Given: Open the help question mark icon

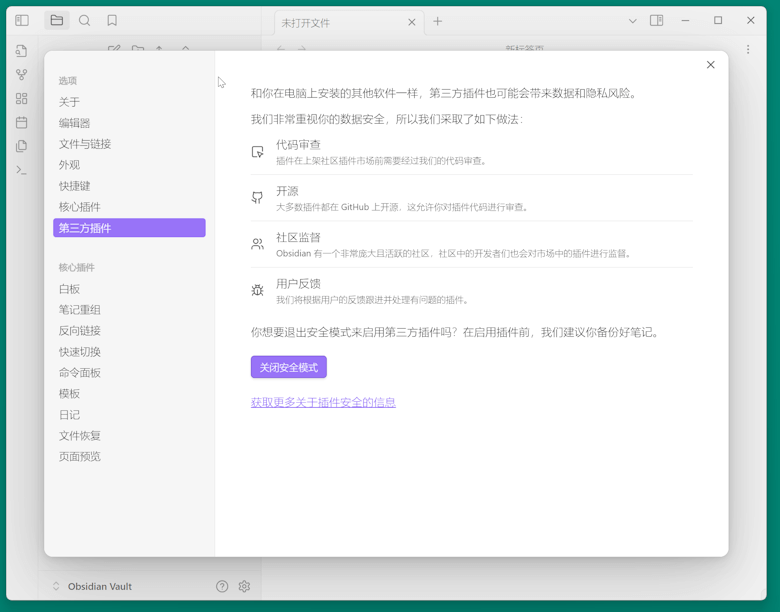Looking at the screenshot, I should tap(222, 587).
